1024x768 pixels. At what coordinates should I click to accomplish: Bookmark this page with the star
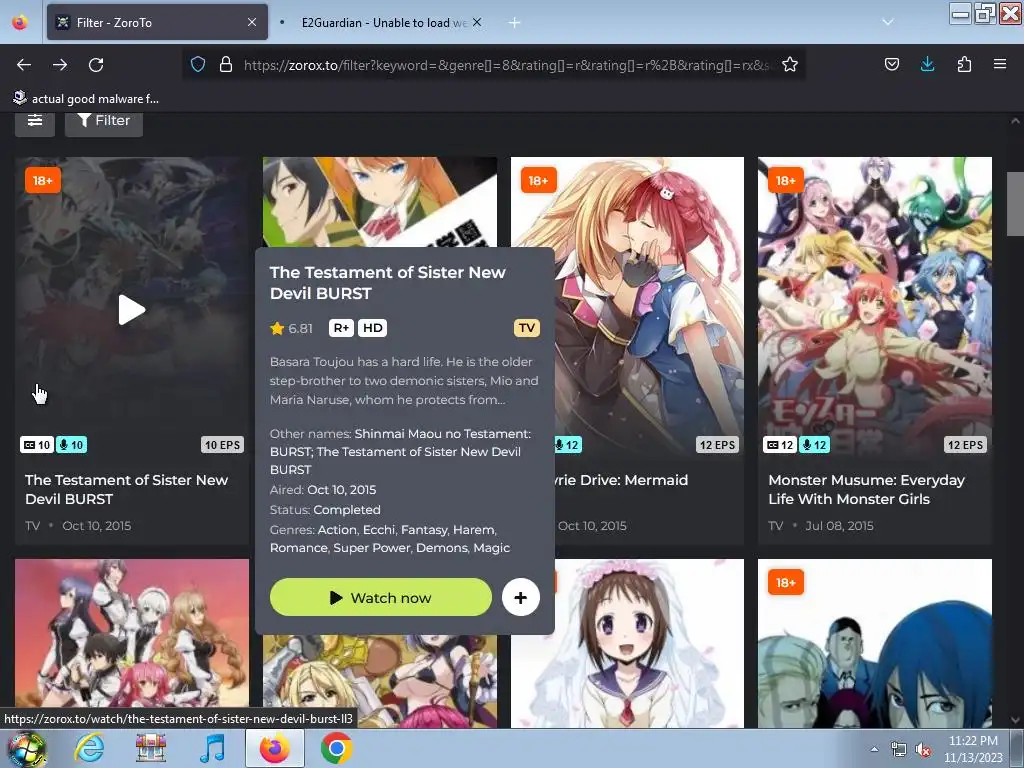point(790,64)
